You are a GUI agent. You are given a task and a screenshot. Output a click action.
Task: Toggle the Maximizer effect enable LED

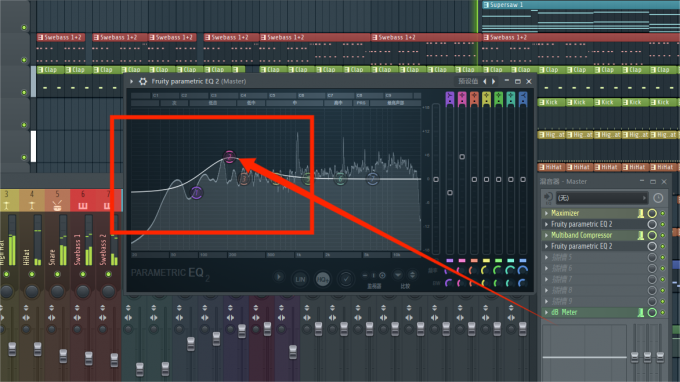coord(662,213)
